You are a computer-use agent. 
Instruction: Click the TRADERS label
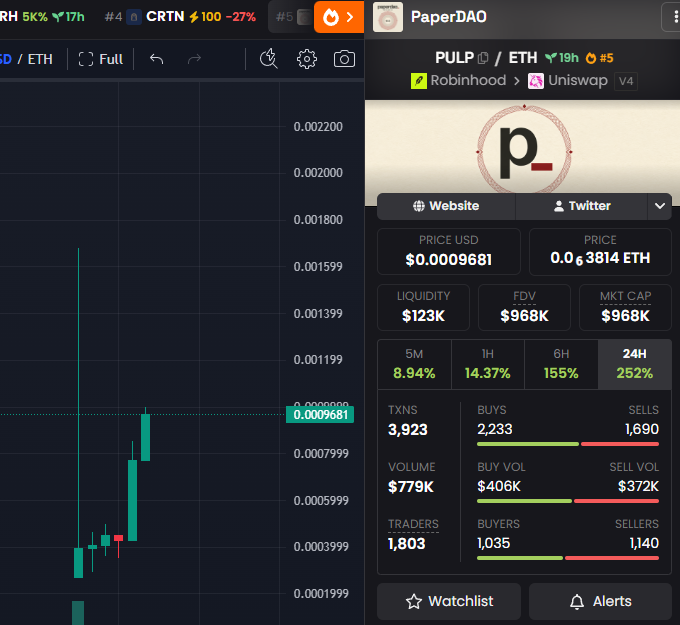(413, 524)
